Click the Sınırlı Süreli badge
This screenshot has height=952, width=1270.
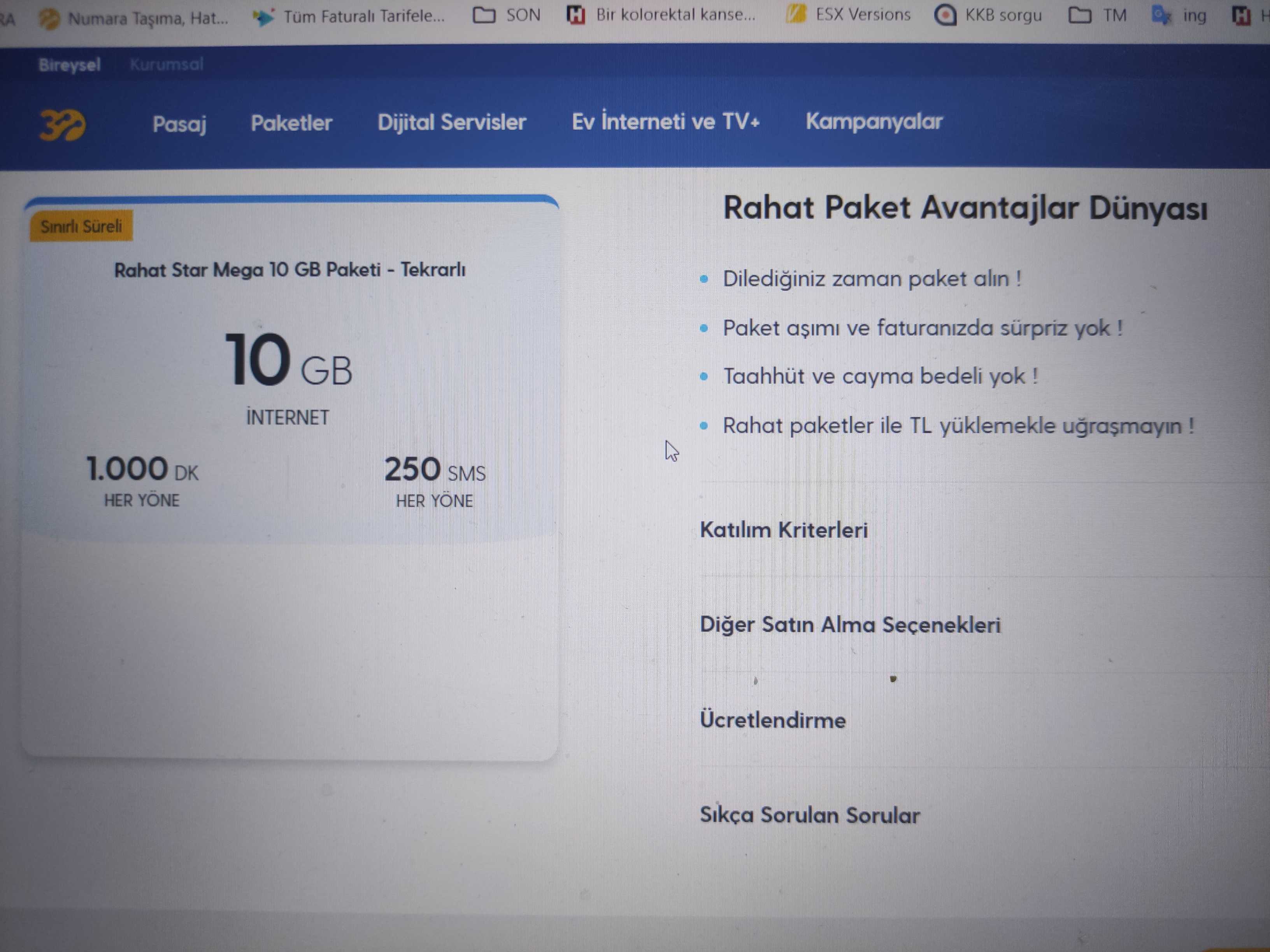pos(81,226)
